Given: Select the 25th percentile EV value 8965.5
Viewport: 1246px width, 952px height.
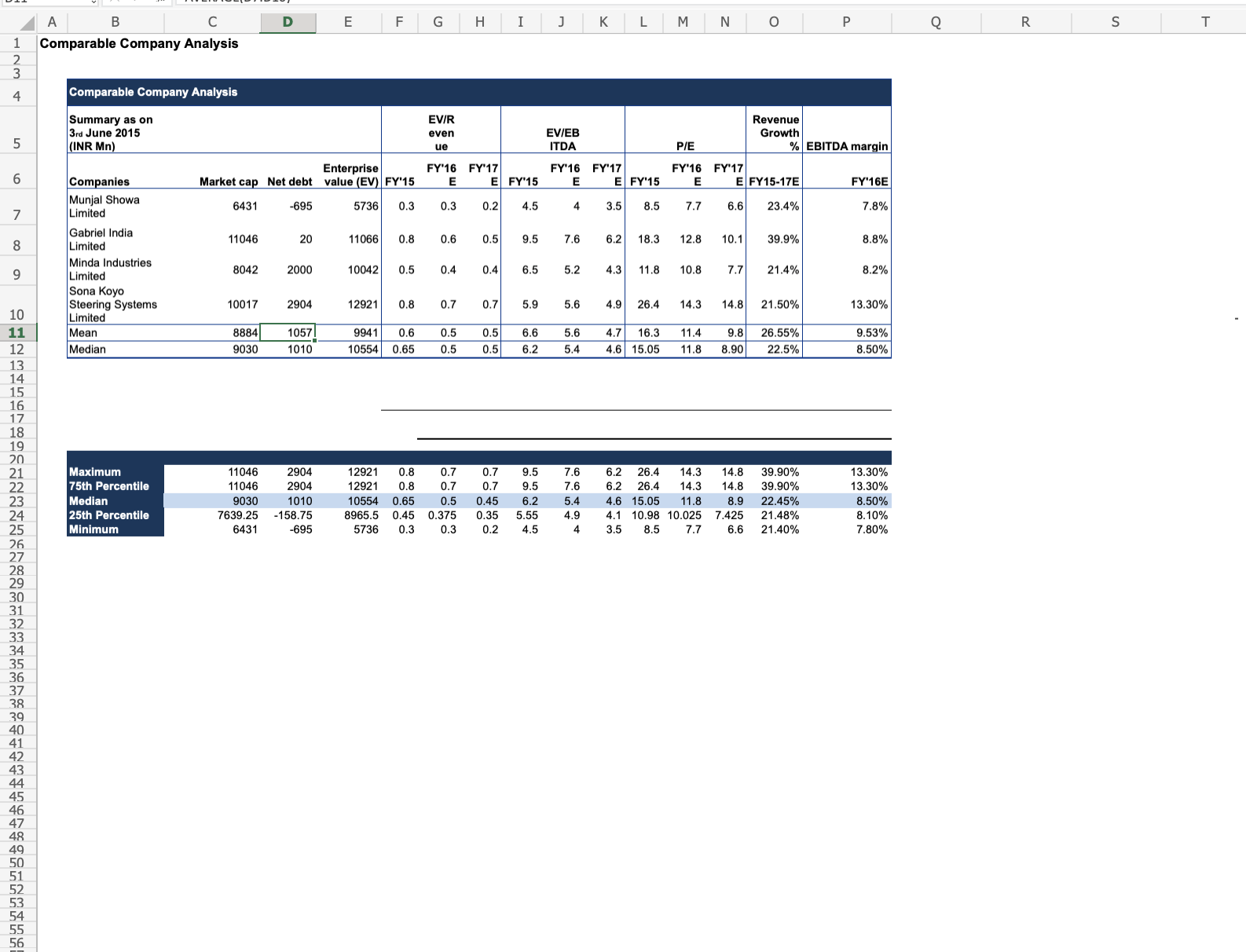Looking at the screenshot, I should tap(361, 515).
